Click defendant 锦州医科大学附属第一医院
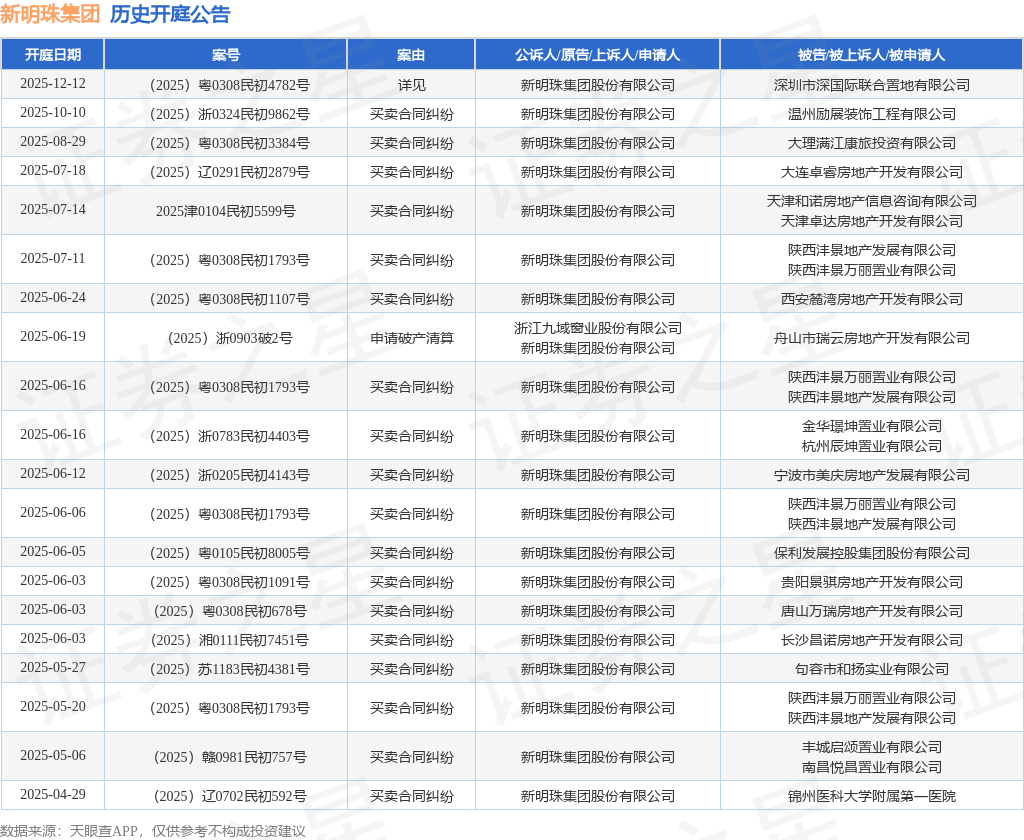 (x=871, y=796)
